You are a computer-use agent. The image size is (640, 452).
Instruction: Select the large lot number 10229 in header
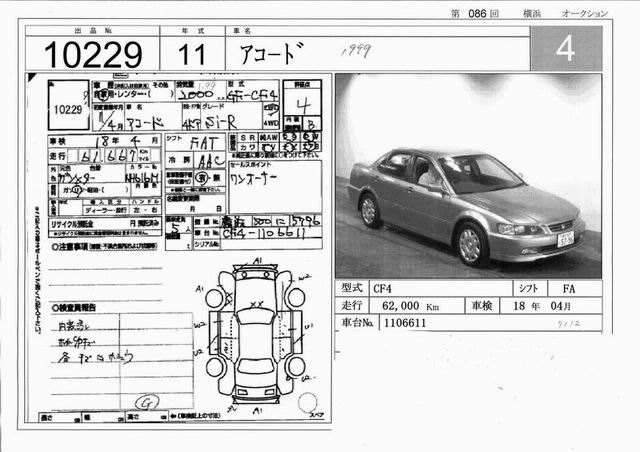click(x=93, y=55)
